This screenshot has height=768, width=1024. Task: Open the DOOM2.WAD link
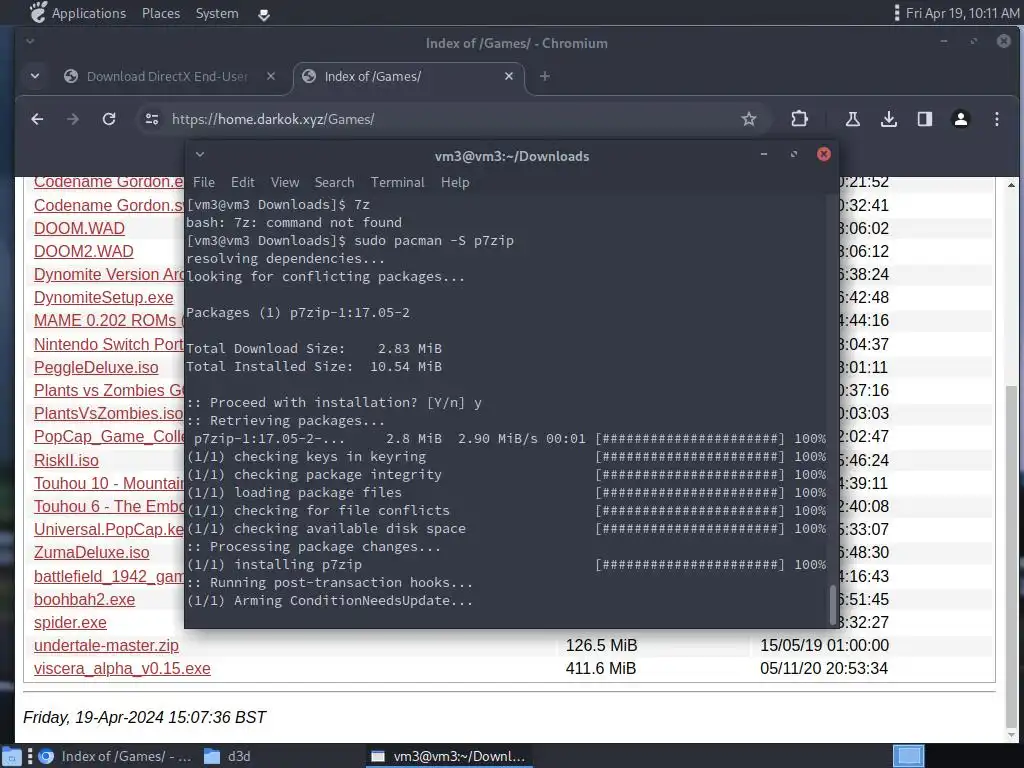(x=84, y=251)
